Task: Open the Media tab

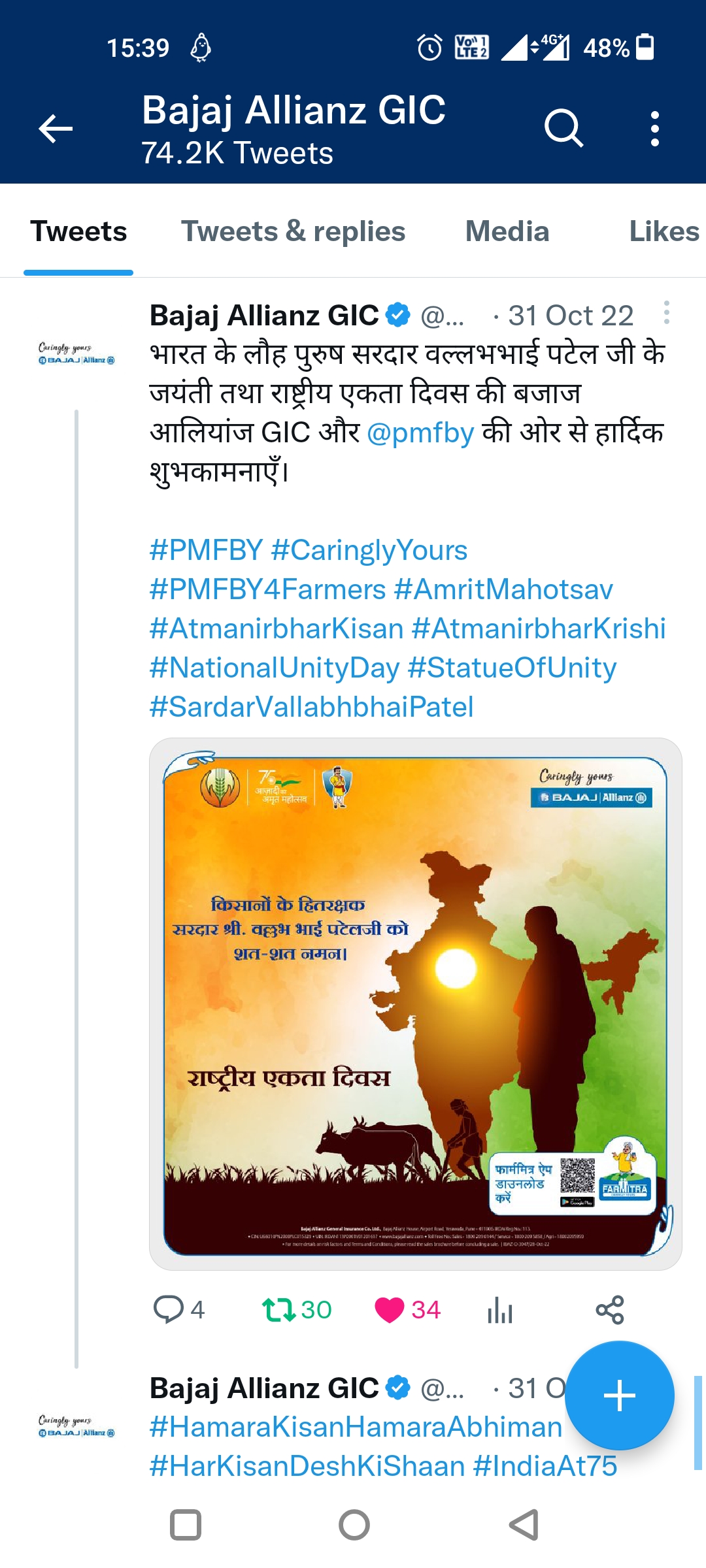Action: 507,232
